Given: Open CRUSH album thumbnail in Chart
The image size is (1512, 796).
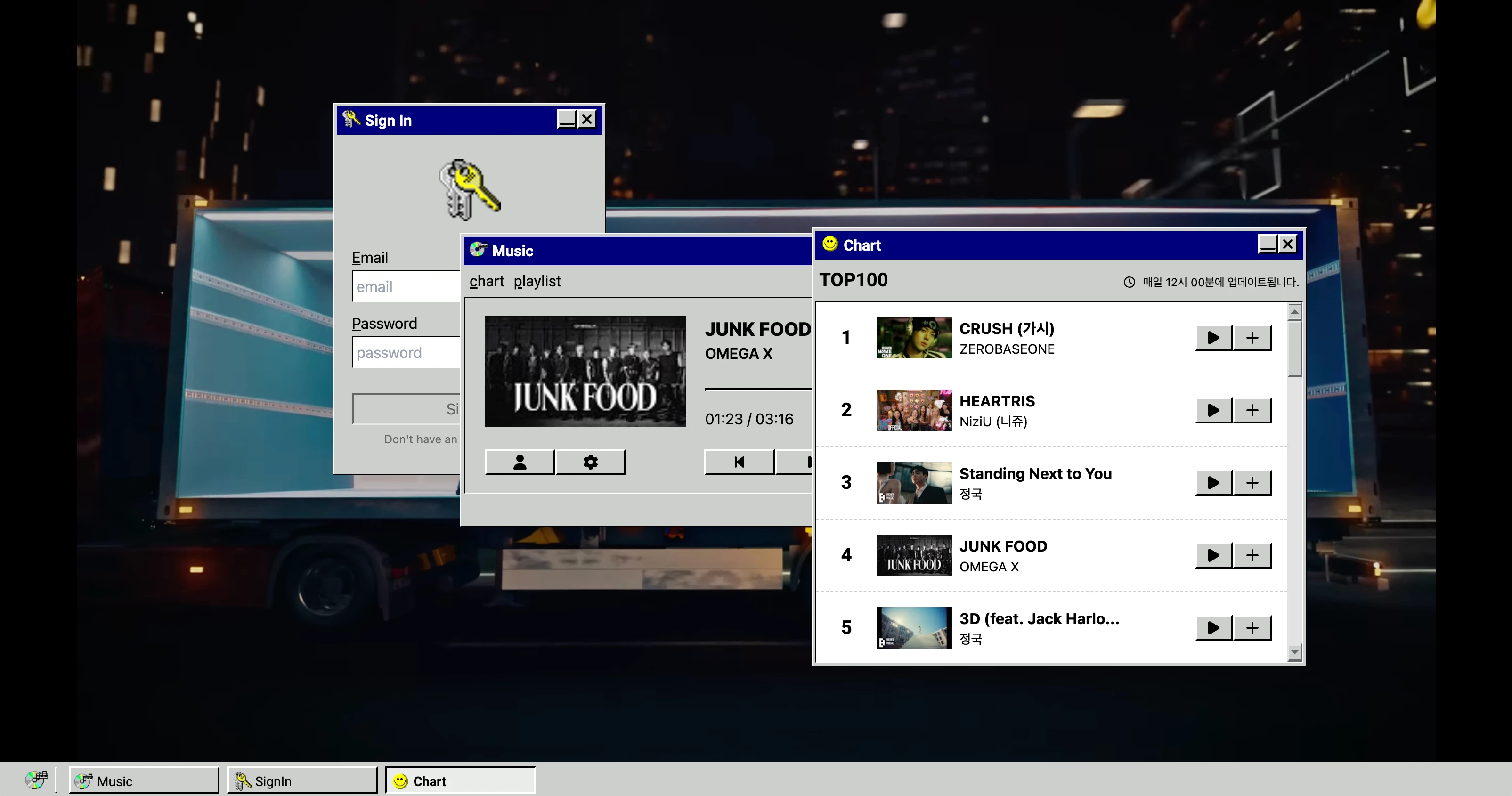Looking at the screenshot, I should coord(914,338).
